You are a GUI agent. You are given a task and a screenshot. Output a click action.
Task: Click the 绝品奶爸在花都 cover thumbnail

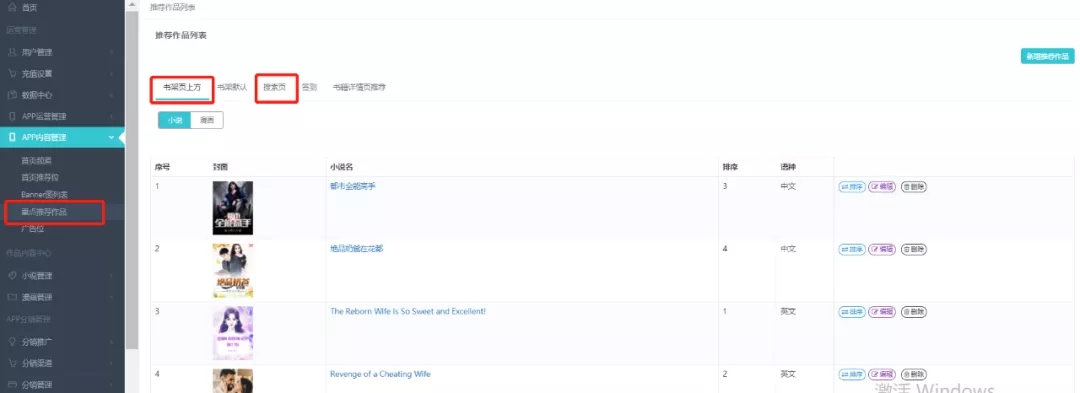233,270
